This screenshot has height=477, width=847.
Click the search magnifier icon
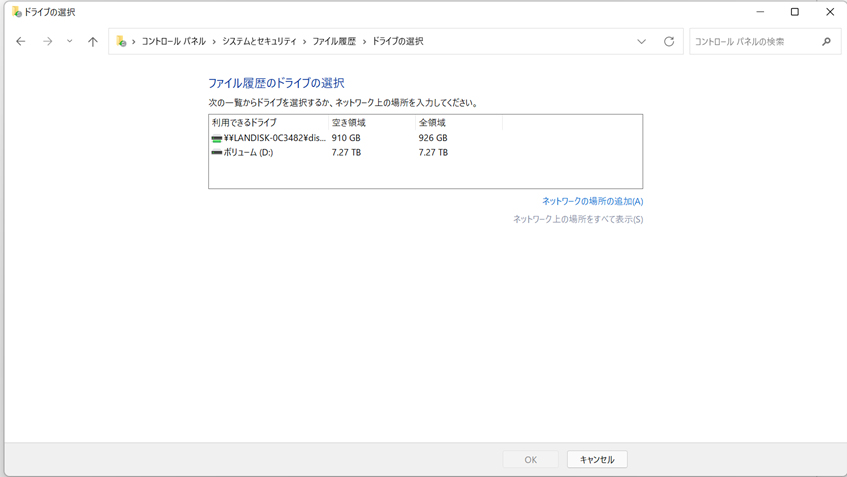coord(826,42)
